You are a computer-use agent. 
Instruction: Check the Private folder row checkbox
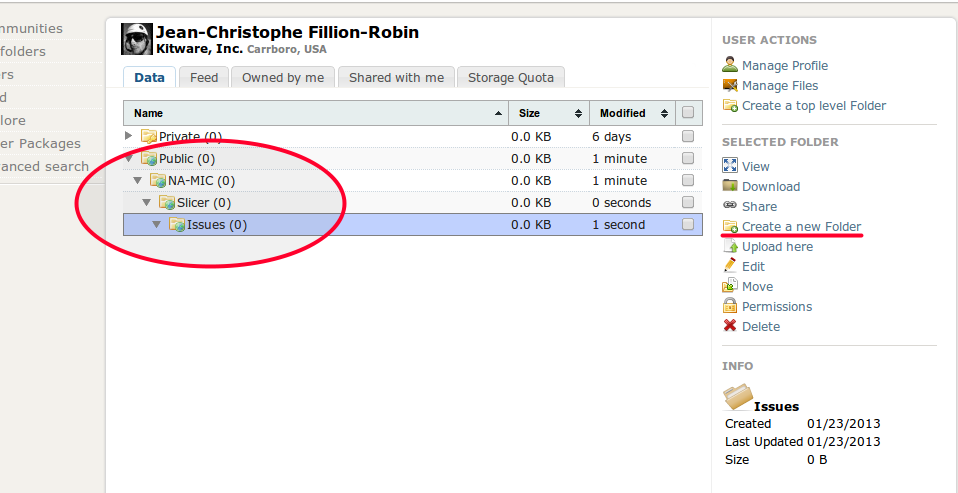[x=688, y=136]
